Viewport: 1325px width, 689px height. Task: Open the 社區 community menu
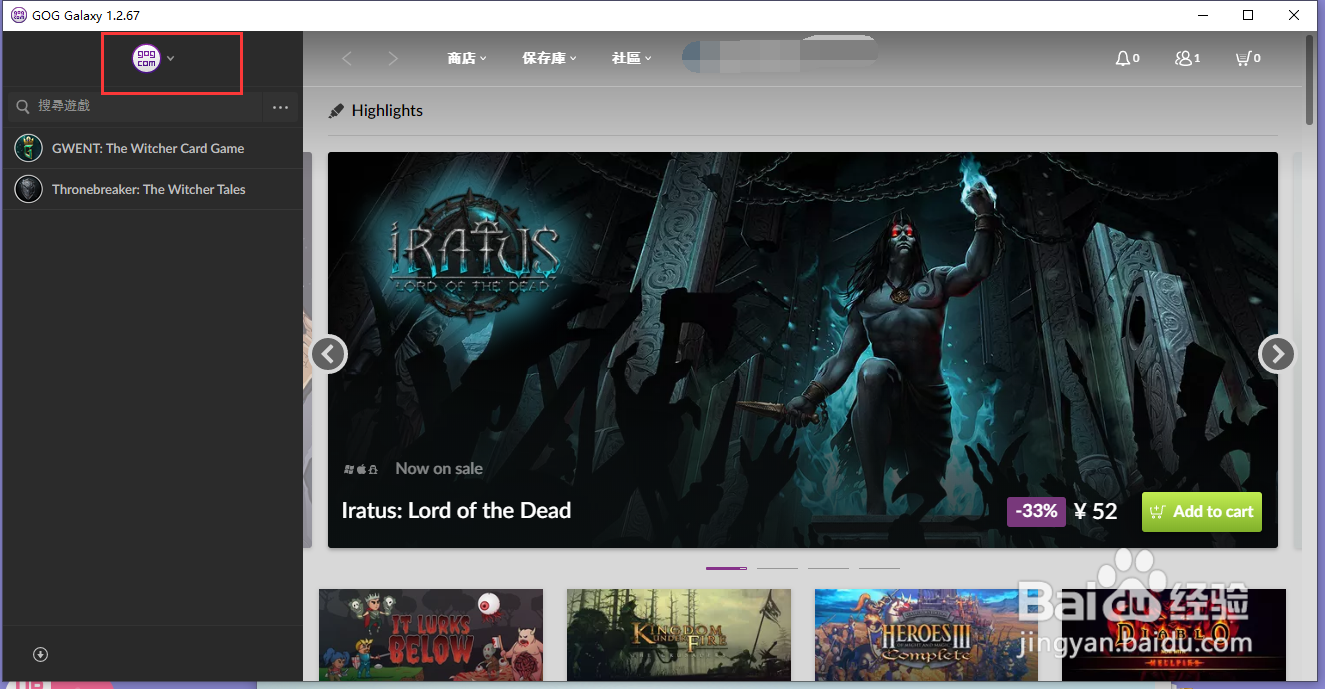pos(631,59)
